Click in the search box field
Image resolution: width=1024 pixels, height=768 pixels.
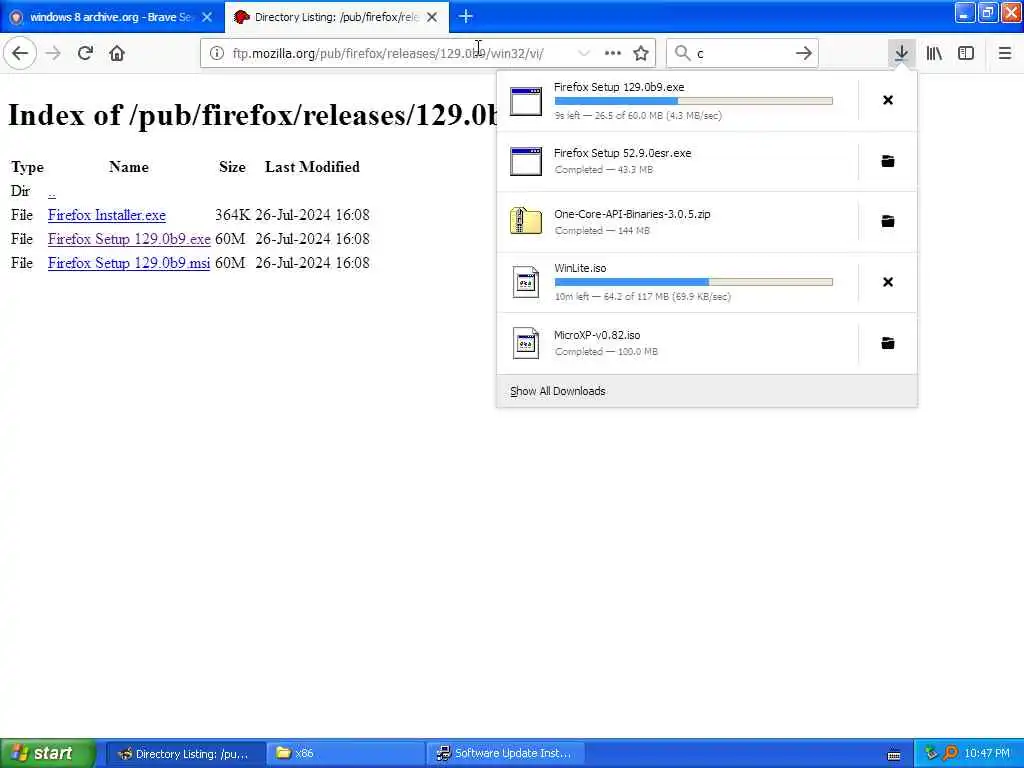coord(743,54)
